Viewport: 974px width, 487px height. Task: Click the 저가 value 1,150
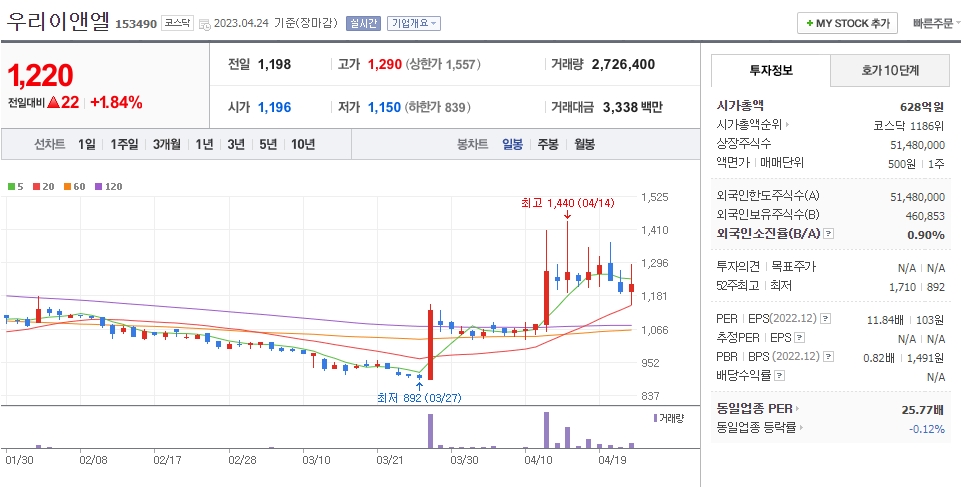(x=385, y=107)
